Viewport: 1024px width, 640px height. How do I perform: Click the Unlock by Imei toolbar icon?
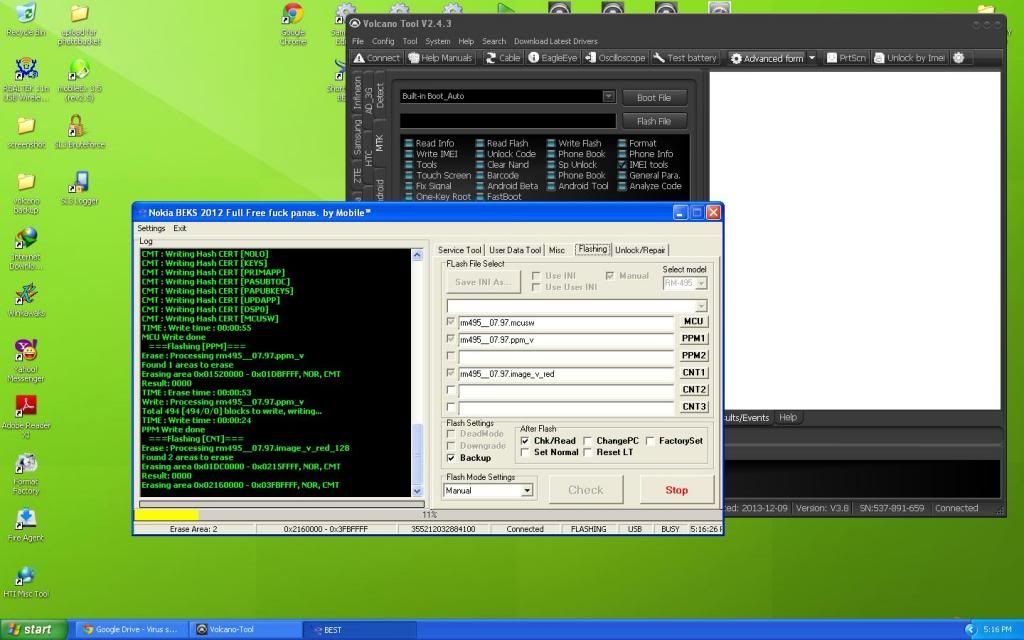(908, 58)
